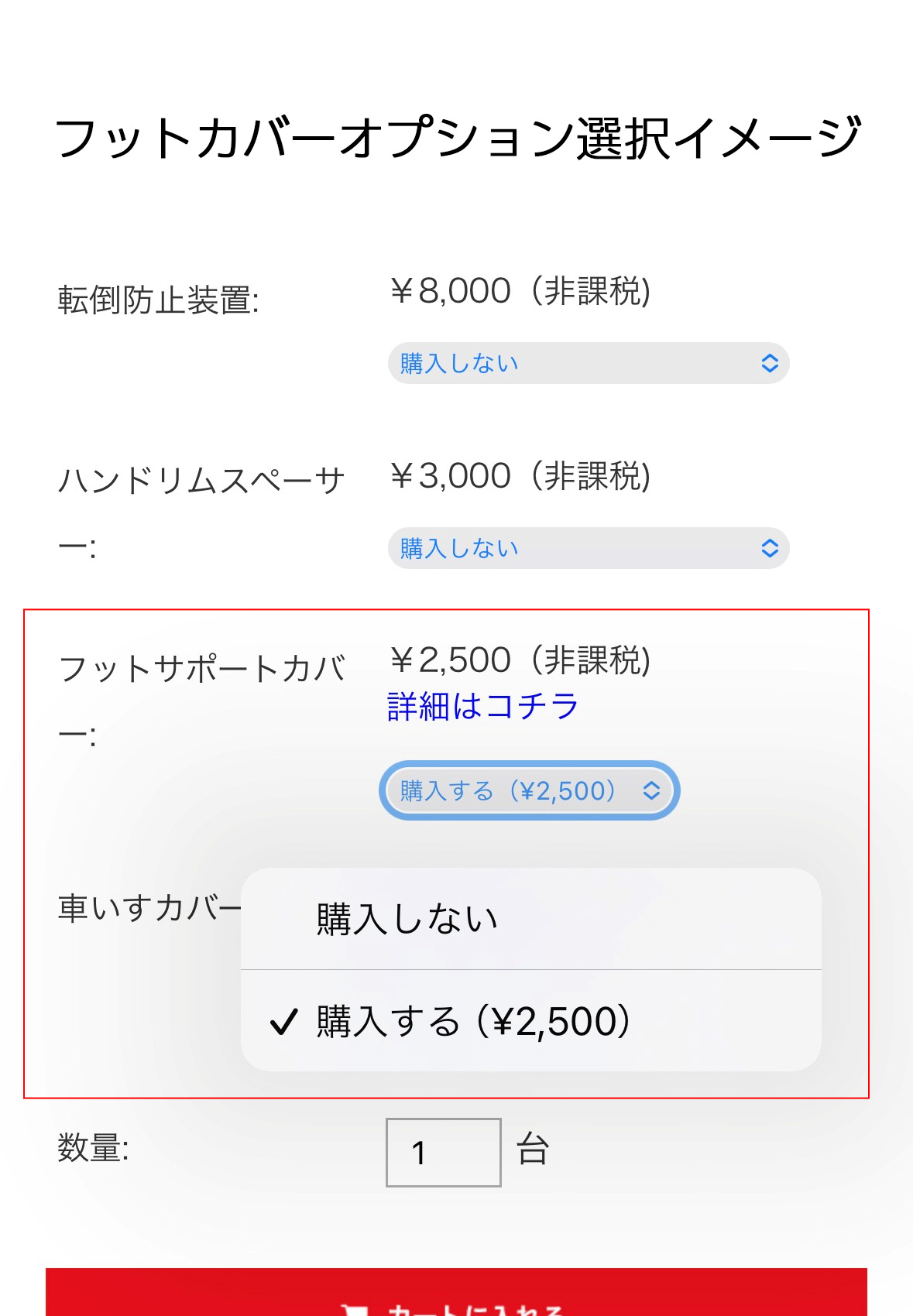Open the 転倒防止装置 purchase dropdown
This screenshot has height=1316, width=913.
(x=589, y=362)
